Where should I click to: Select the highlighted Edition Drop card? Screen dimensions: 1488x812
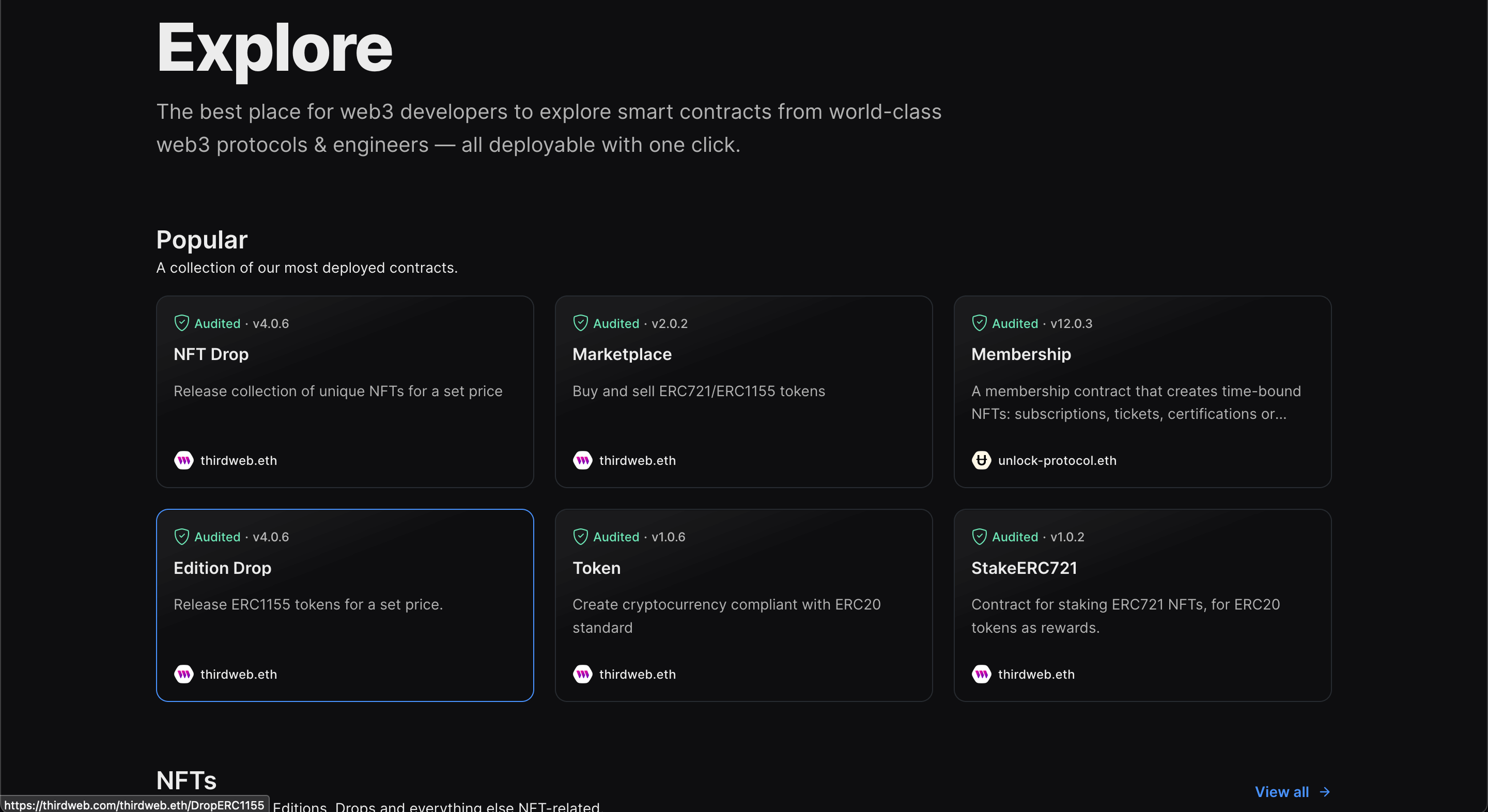pyautogui.click(x=344, y=605)
